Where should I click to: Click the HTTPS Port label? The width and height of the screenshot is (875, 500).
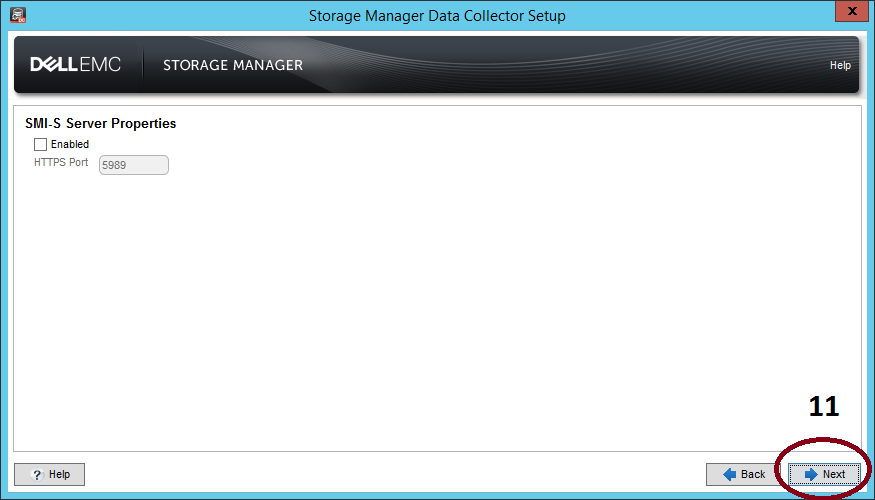61,162
